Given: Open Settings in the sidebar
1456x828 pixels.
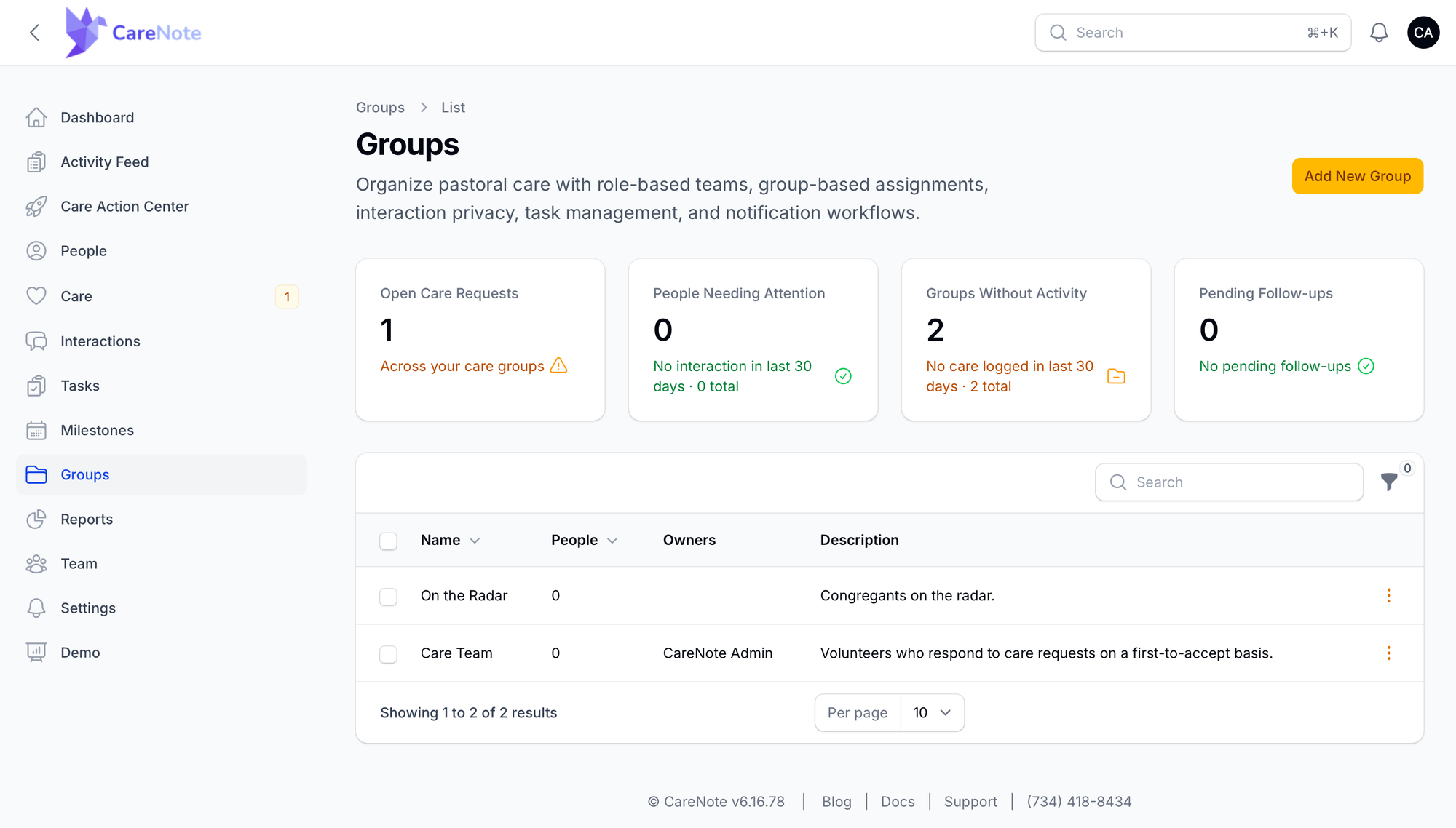Looking at the screenshot, I should pyautogui.click(x=162, y=608).
